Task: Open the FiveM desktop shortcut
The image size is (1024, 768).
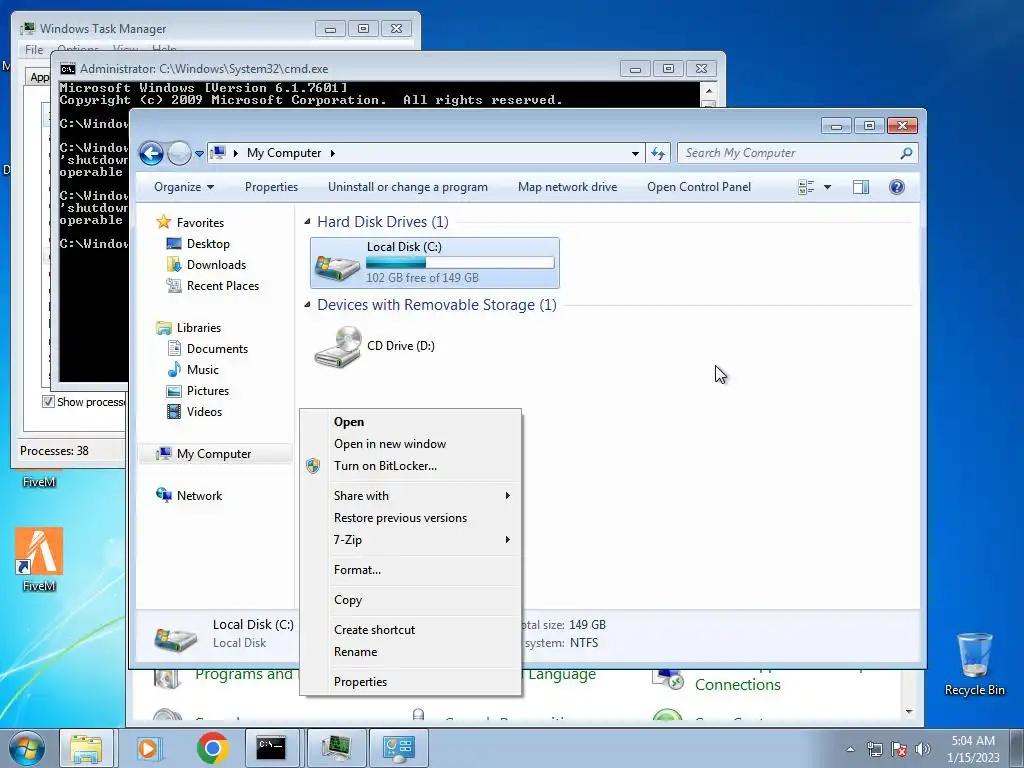Action: coord(39,560)
